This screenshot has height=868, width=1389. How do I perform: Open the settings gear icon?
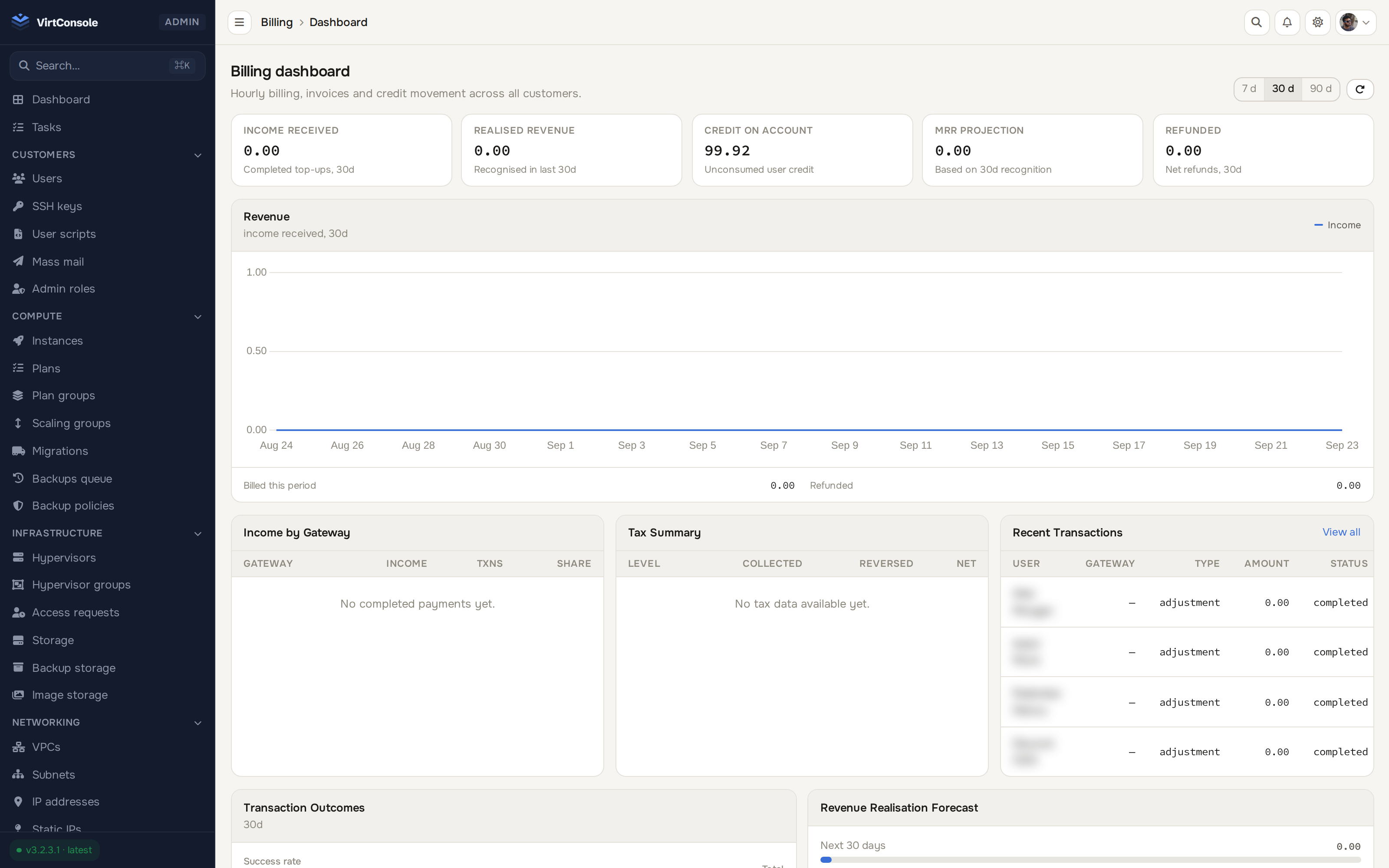click(1317, 23)
